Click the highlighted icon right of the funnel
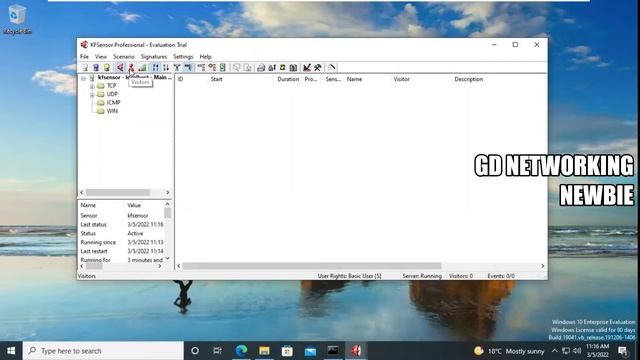The image size is (640, 360). tap(187, 67)
